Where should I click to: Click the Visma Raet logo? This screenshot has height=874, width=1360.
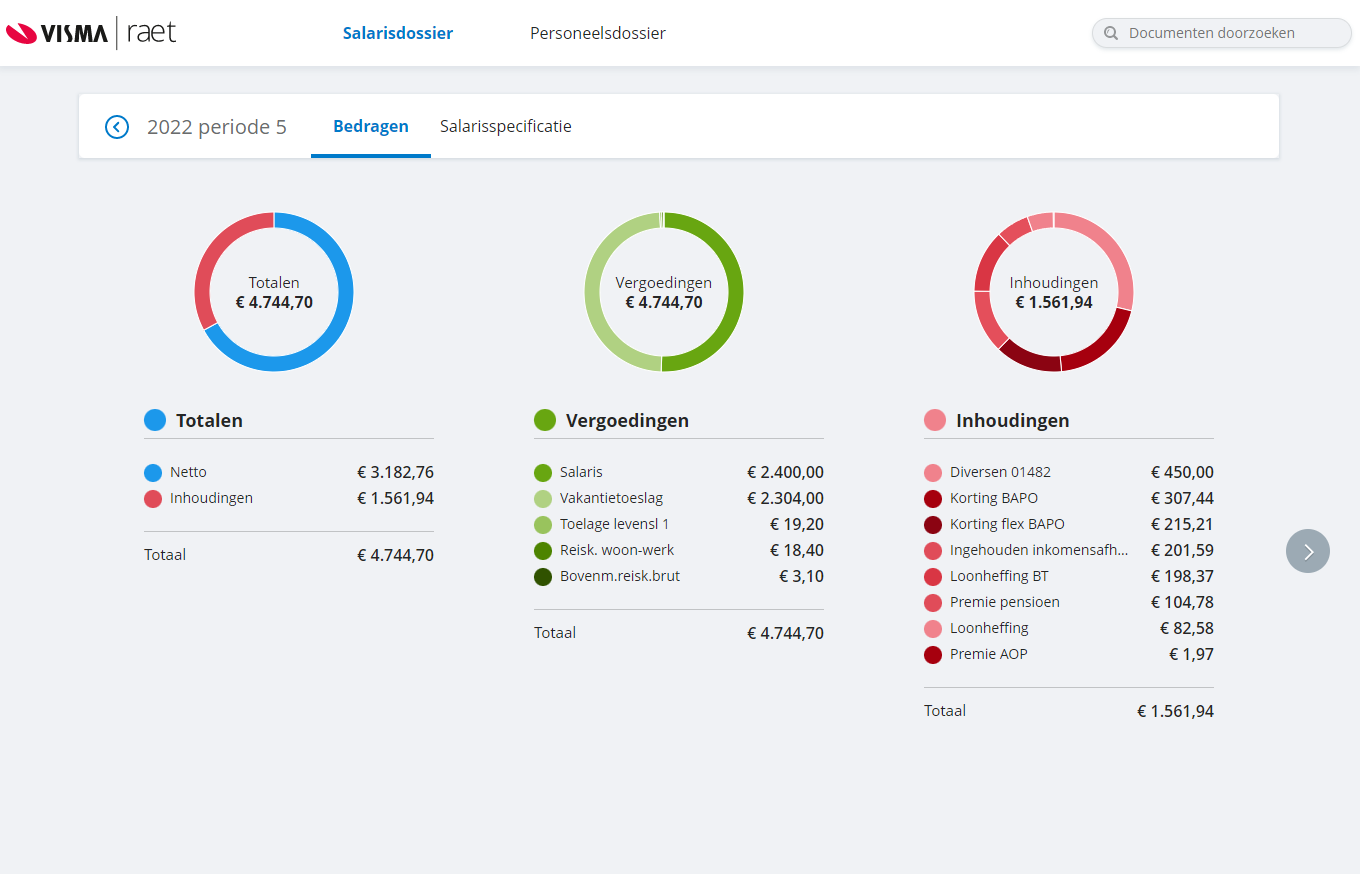tap(90, 33)
